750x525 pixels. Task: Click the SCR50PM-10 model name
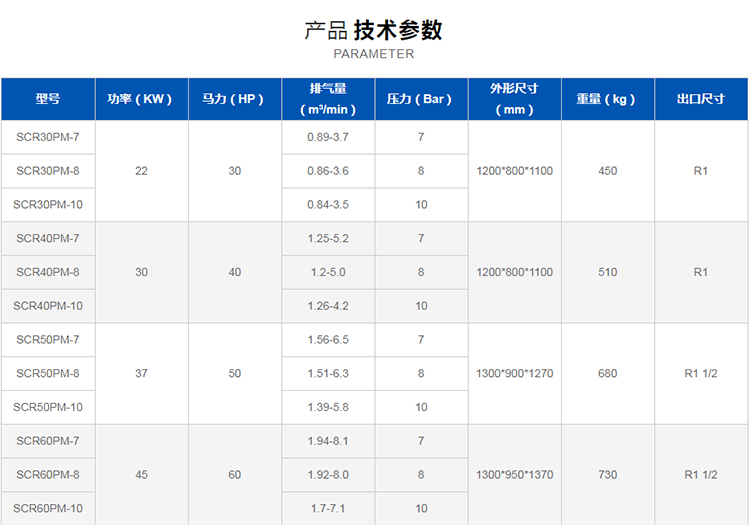47,407
